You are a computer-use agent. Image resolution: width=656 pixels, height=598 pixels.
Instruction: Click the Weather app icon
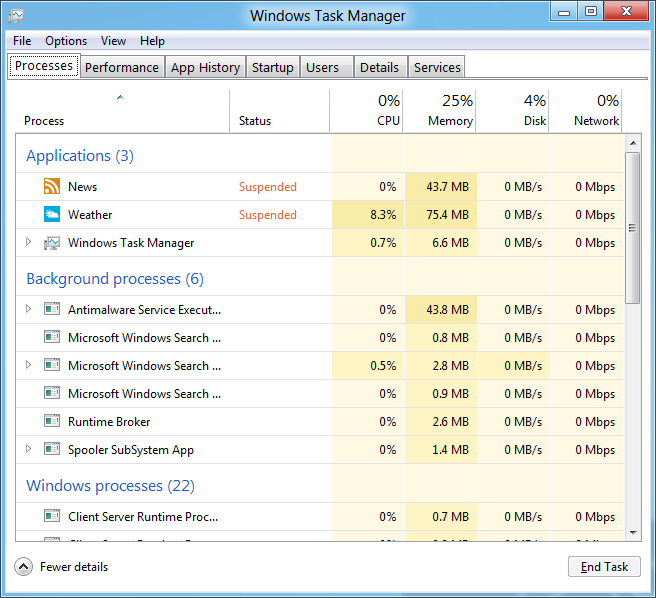[52, 214]
